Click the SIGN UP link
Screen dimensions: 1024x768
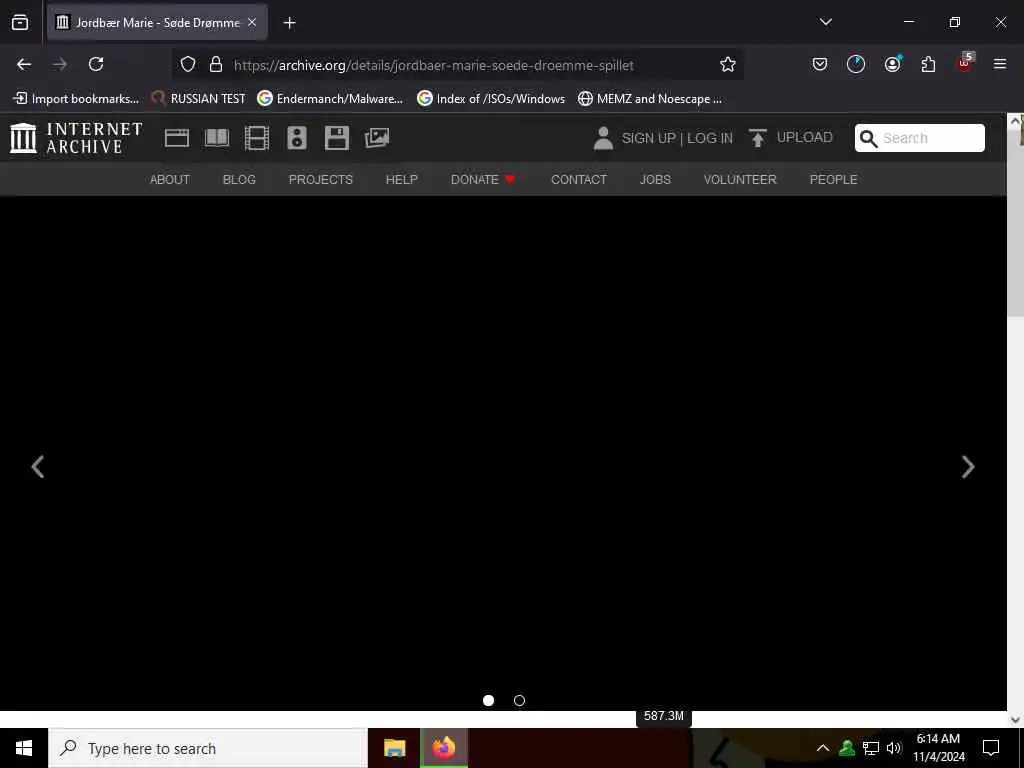648,138
